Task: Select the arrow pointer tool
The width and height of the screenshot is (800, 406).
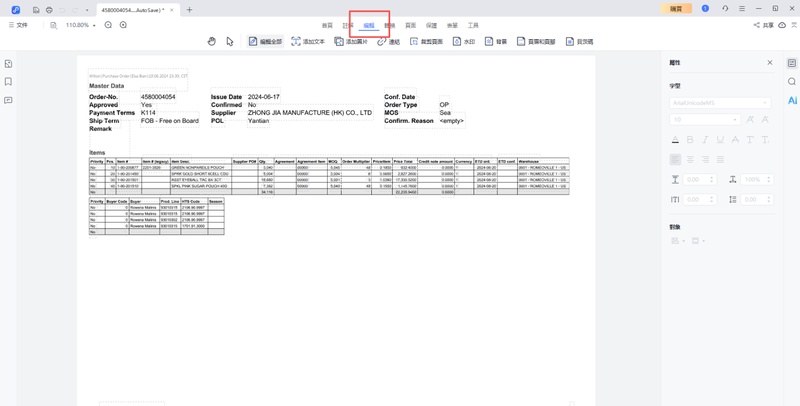Action: pyautogui.click(x=230, y=42)
